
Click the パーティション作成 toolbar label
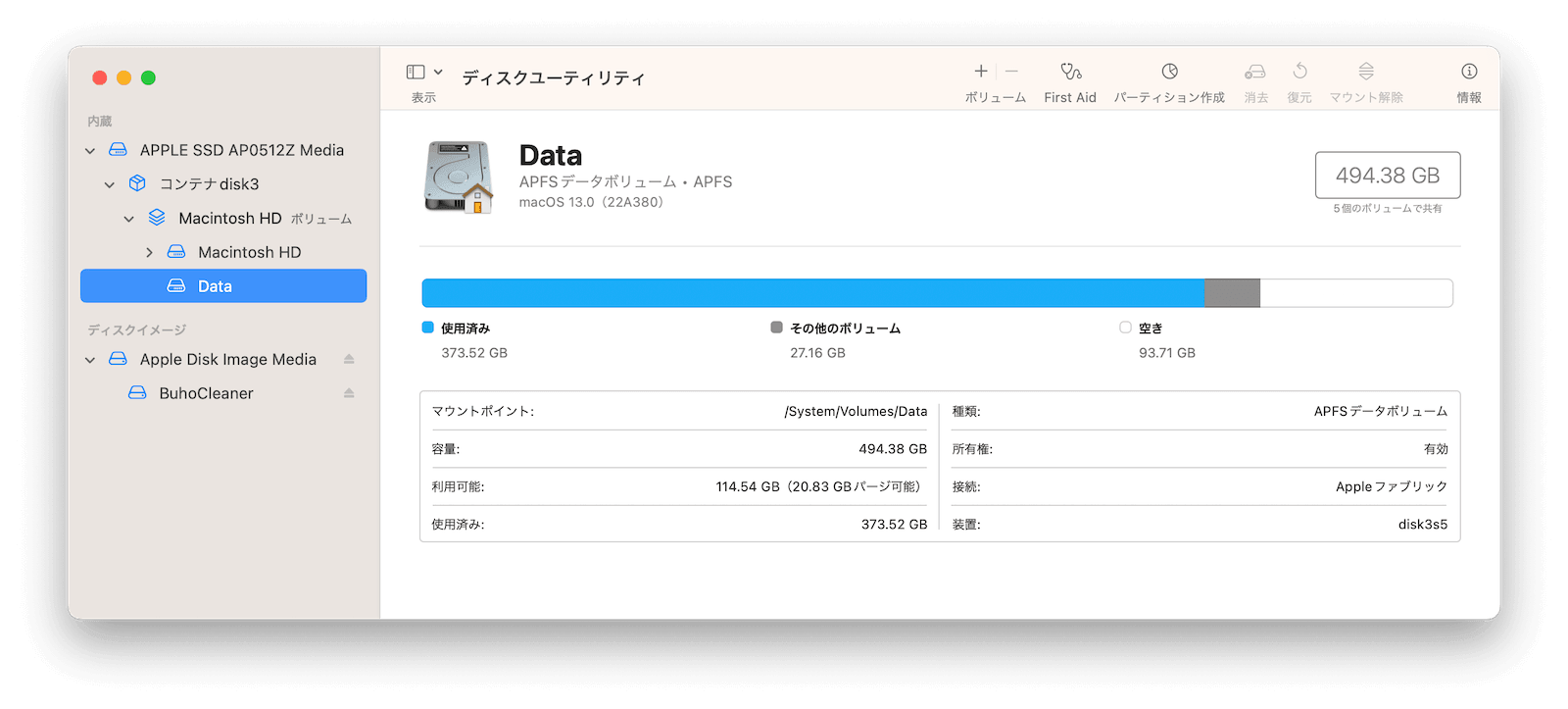coord(1169,98)
